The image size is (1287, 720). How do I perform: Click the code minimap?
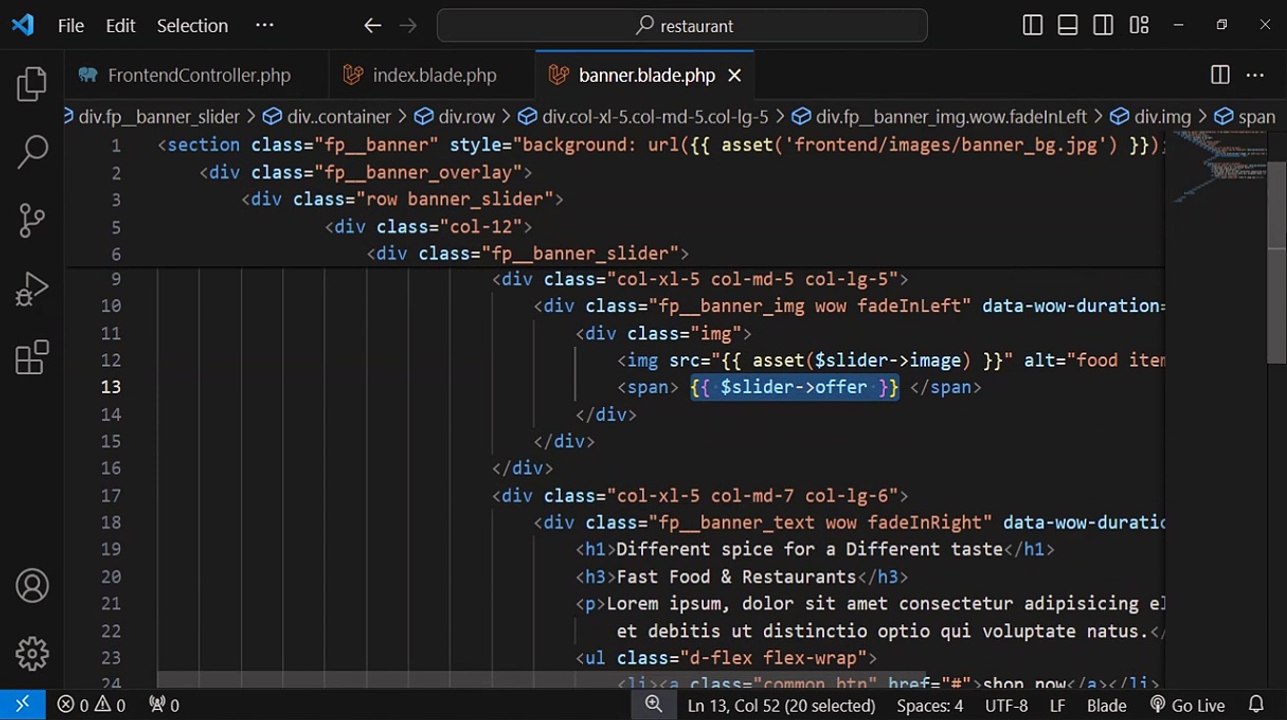tap(1217, 166)
